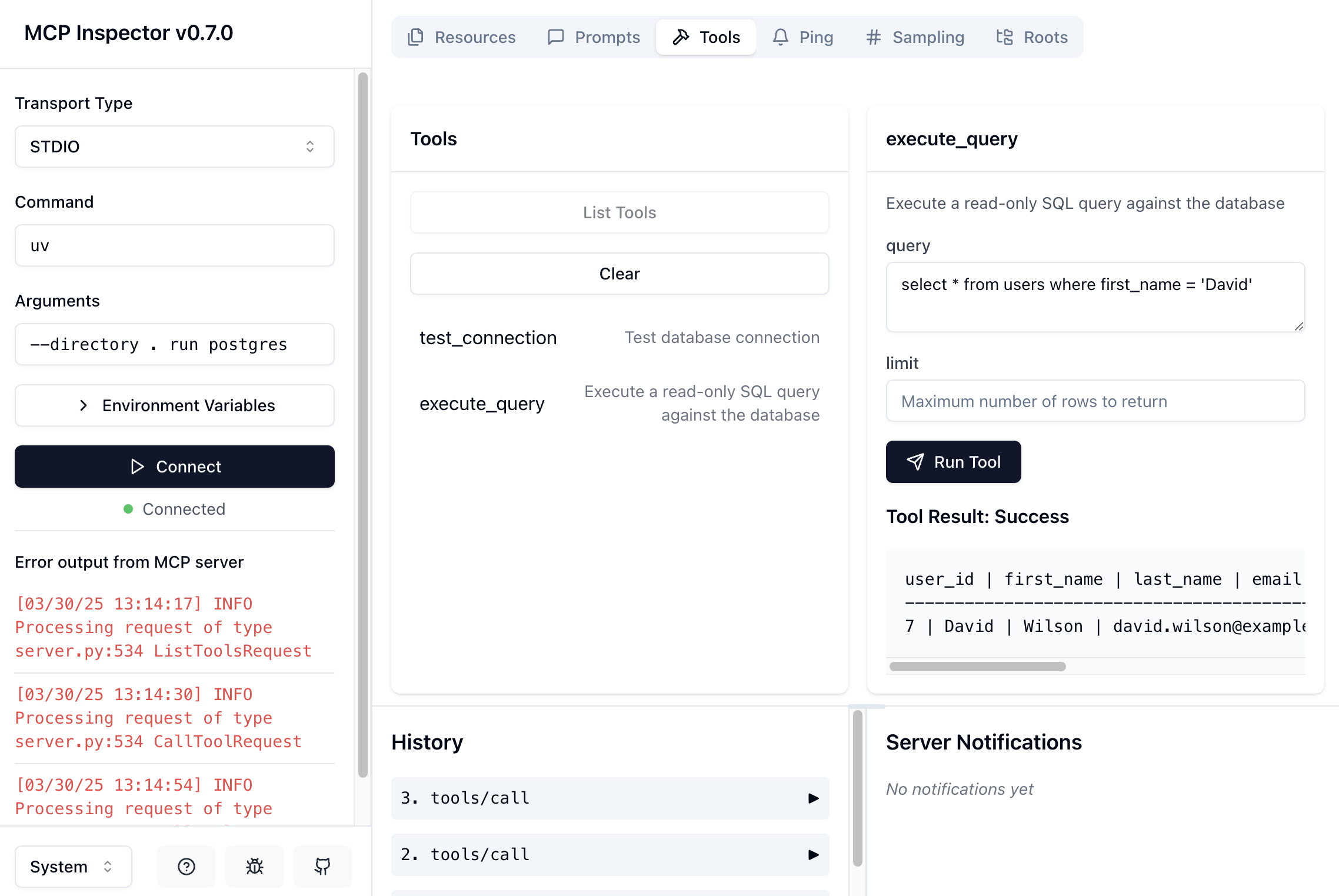Open the GitHub repository icon

(x=322, y=866)
